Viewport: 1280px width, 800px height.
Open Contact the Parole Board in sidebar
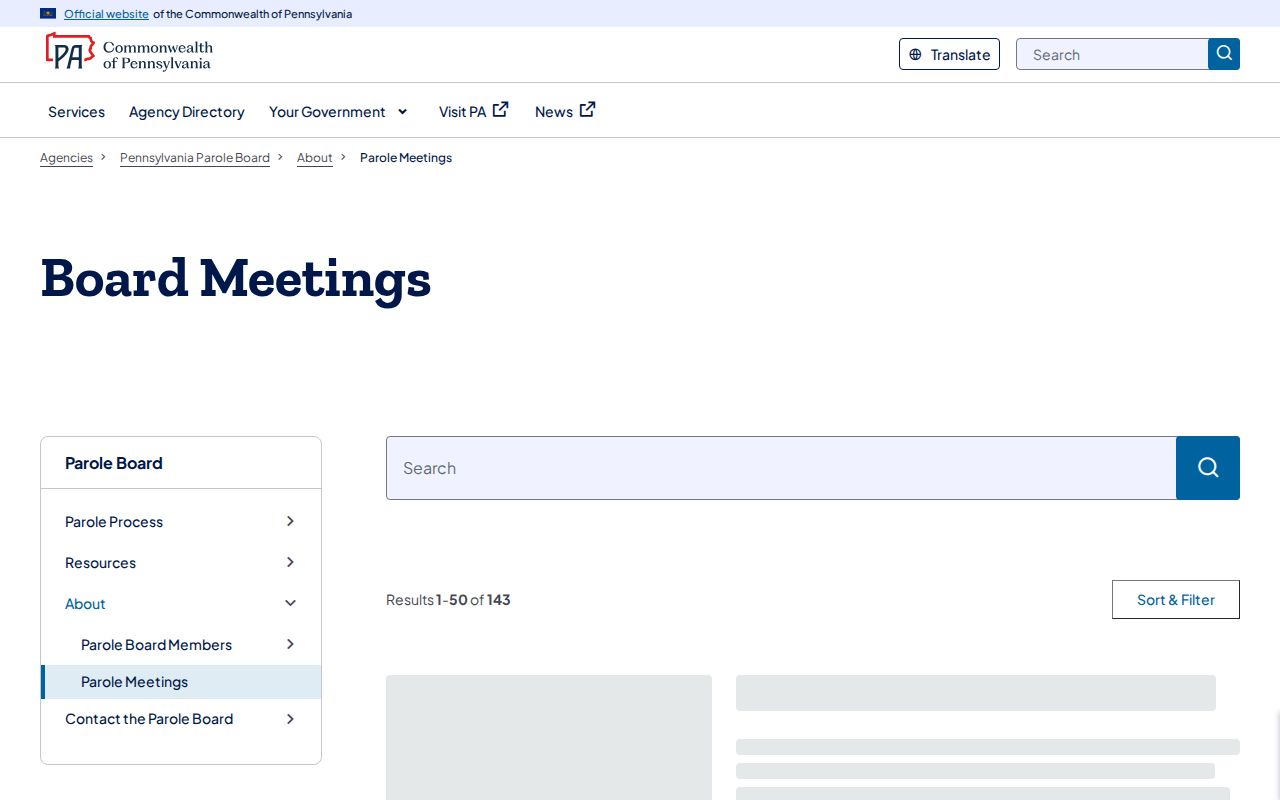149,719
